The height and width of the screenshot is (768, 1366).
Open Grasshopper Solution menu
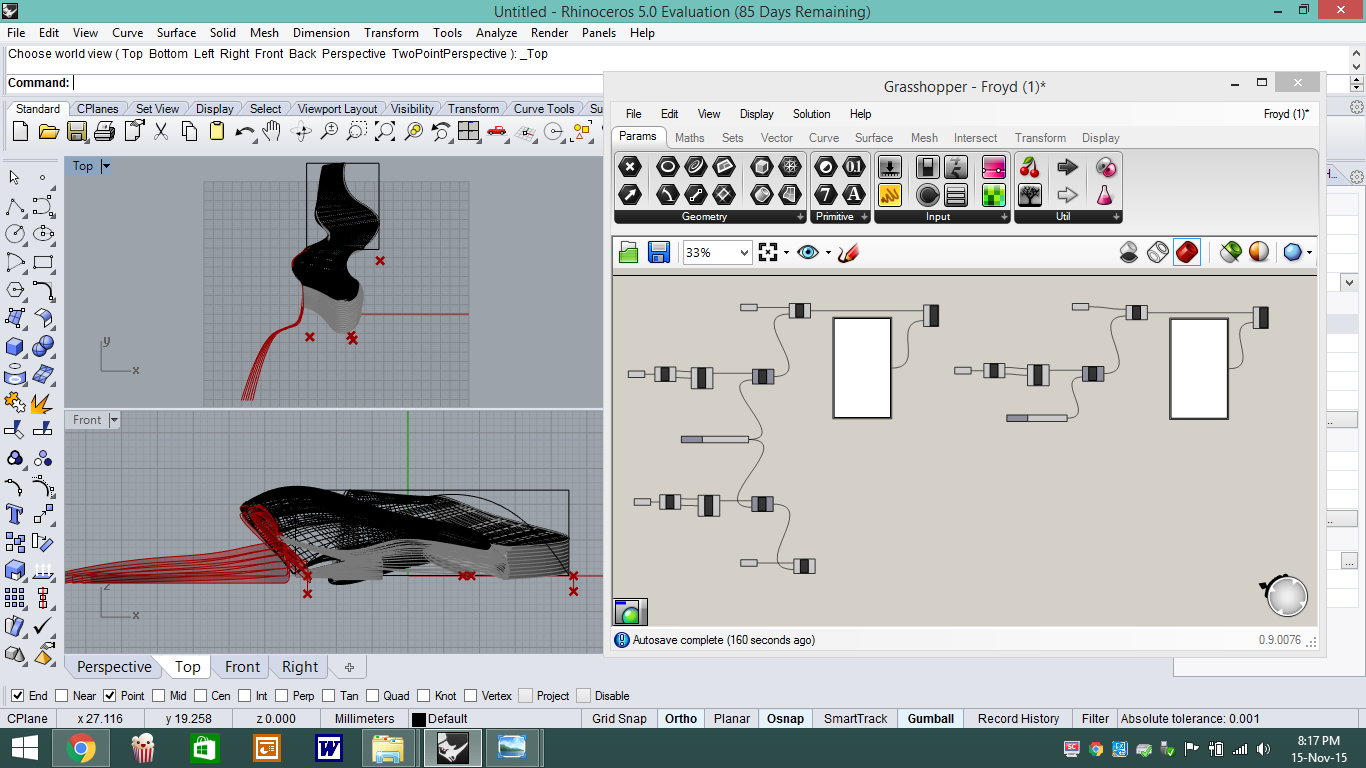click(x=811, y=114)
